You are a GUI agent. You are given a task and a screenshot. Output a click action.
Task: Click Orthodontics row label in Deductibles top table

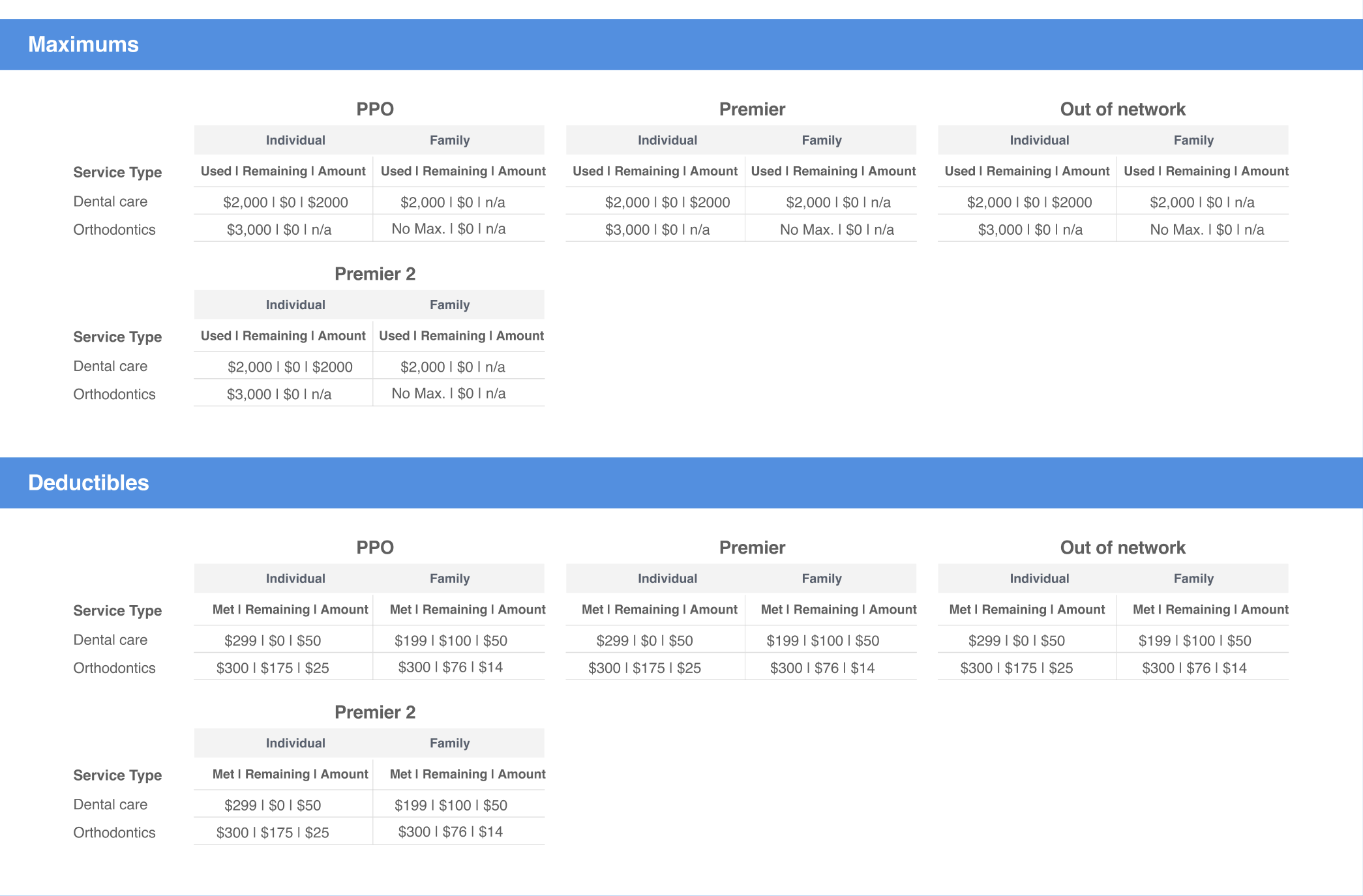pos(114,668)
